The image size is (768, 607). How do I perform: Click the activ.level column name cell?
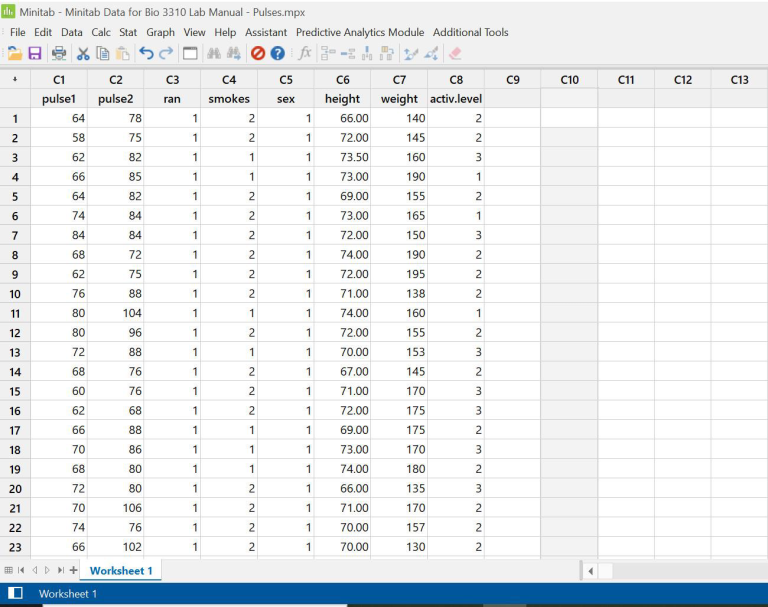pyautogui.click(x=456, y=99)
